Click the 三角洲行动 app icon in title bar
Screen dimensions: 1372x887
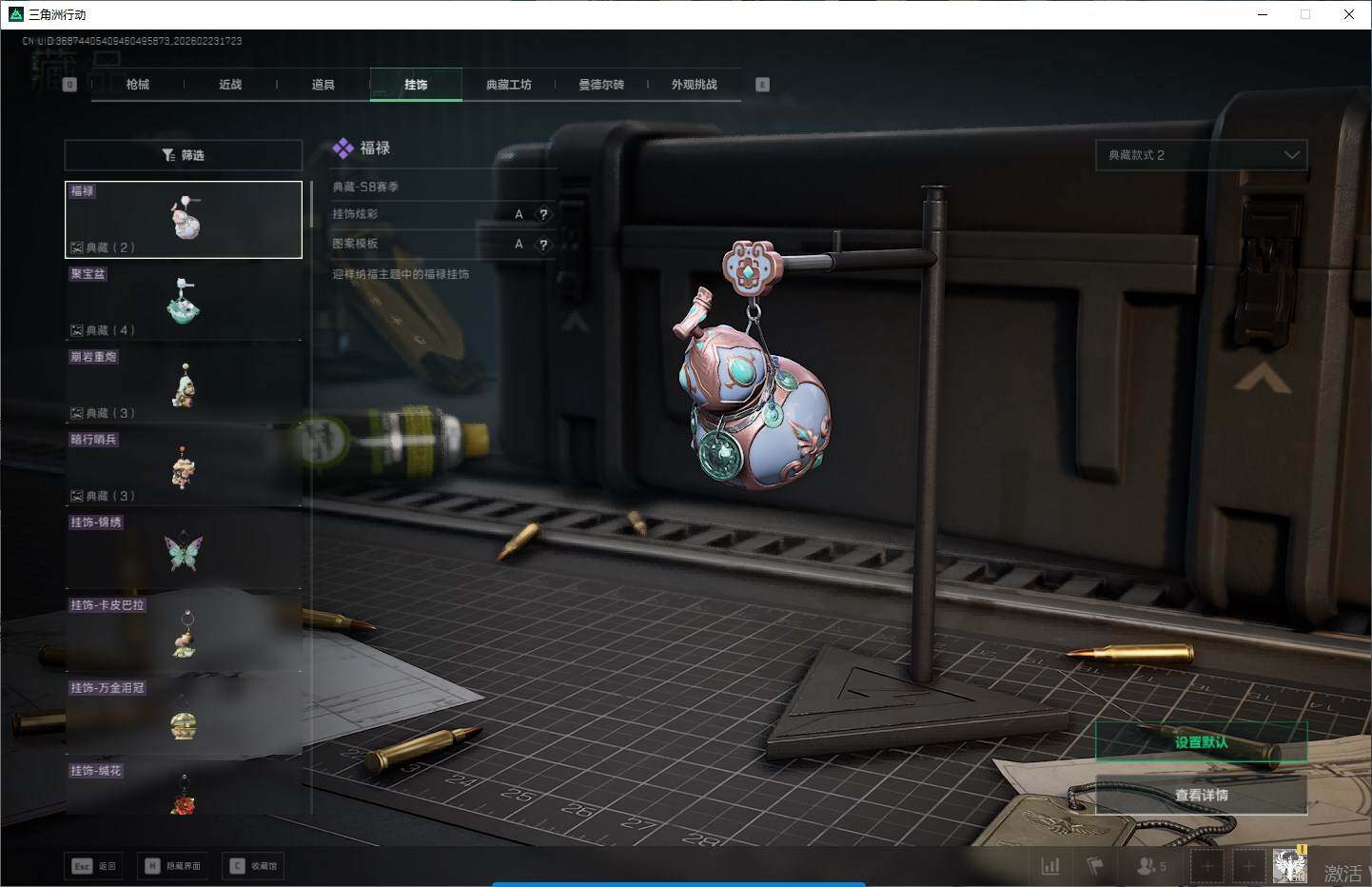click(15, 14)
